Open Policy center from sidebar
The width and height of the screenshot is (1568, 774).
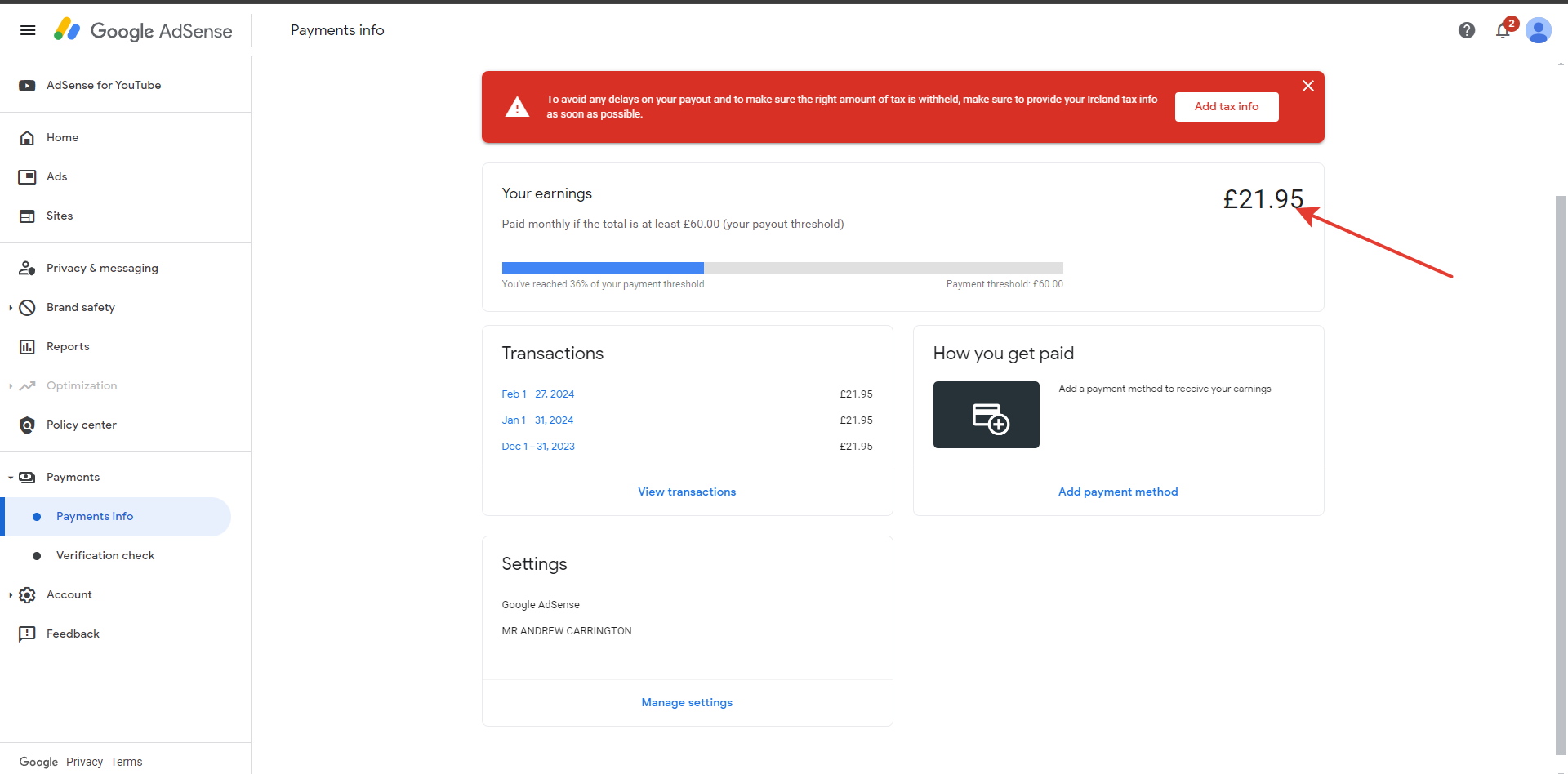coord(82,425)
